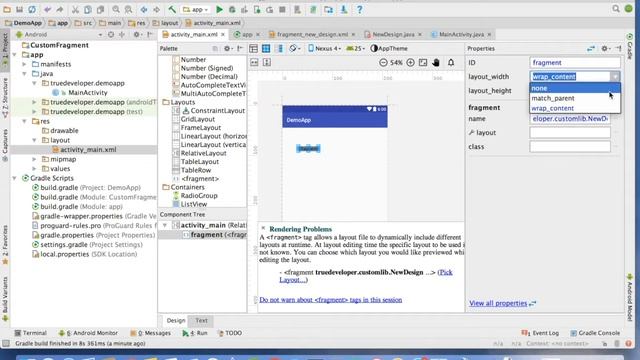
Task: Click the warnings bell icon
Action: 451,62
